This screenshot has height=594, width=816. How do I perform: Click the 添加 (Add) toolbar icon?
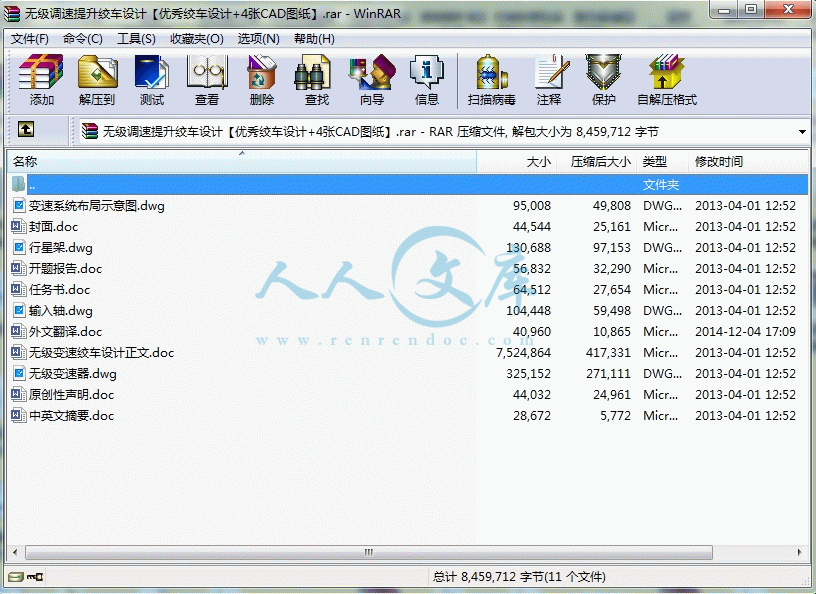pyautogui.click(x=41, y=72)
